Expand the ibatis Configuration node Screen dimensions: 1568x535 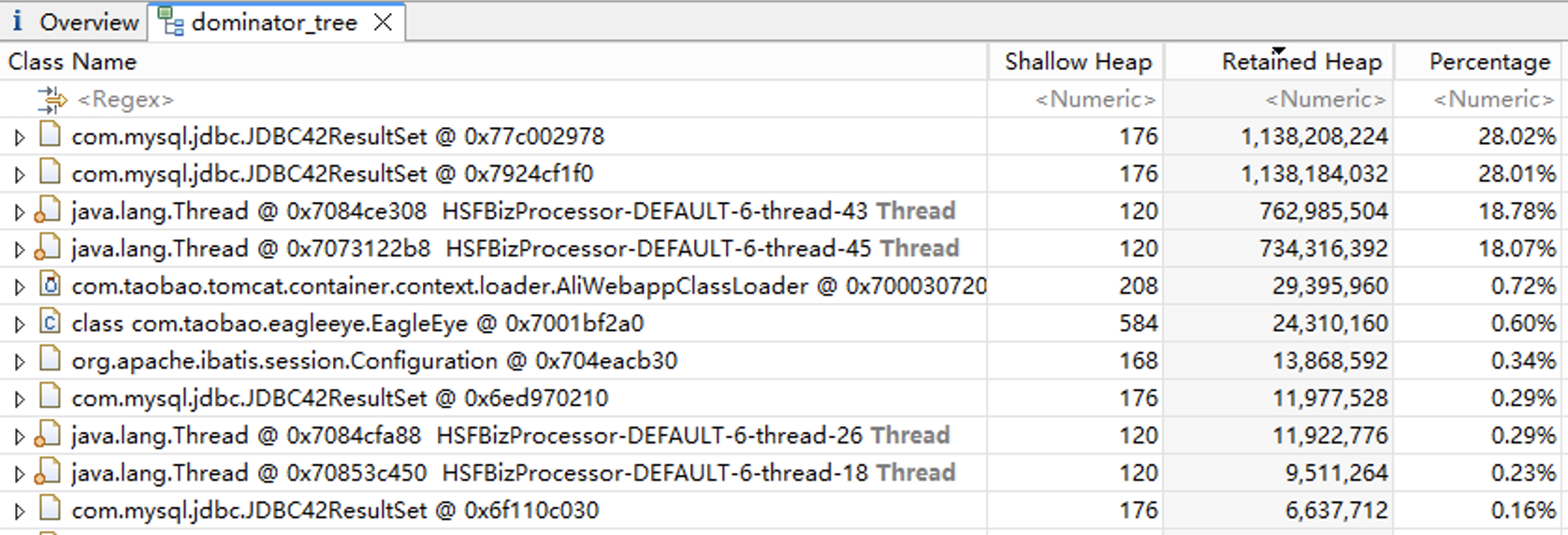click(x=20, y=362)
